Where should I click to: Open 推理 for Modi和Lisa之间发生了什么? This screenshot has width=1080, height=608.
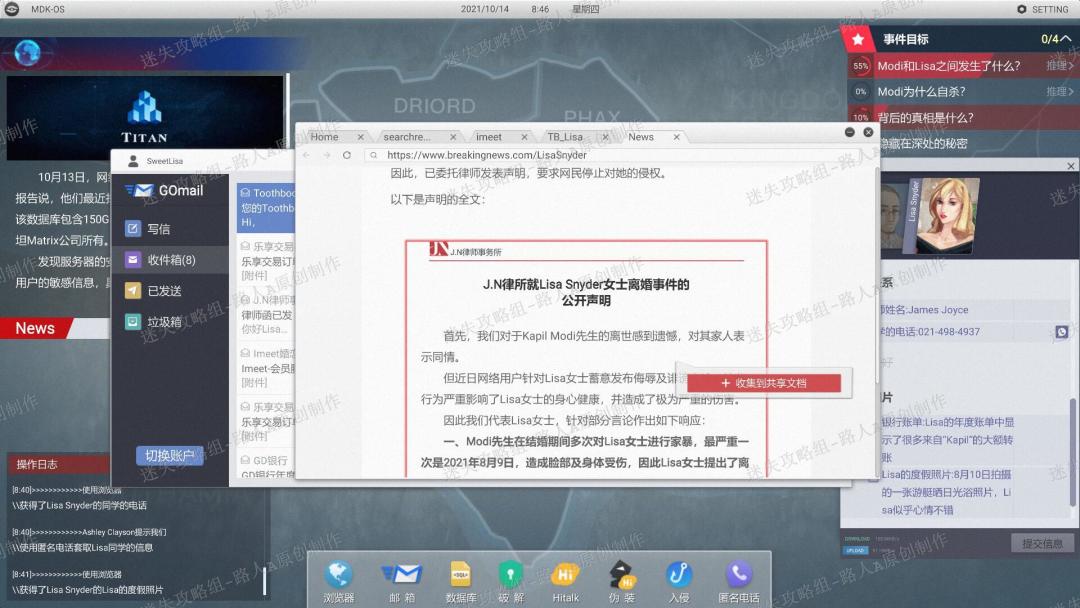pyautogui.click(x=1059, y=65)
